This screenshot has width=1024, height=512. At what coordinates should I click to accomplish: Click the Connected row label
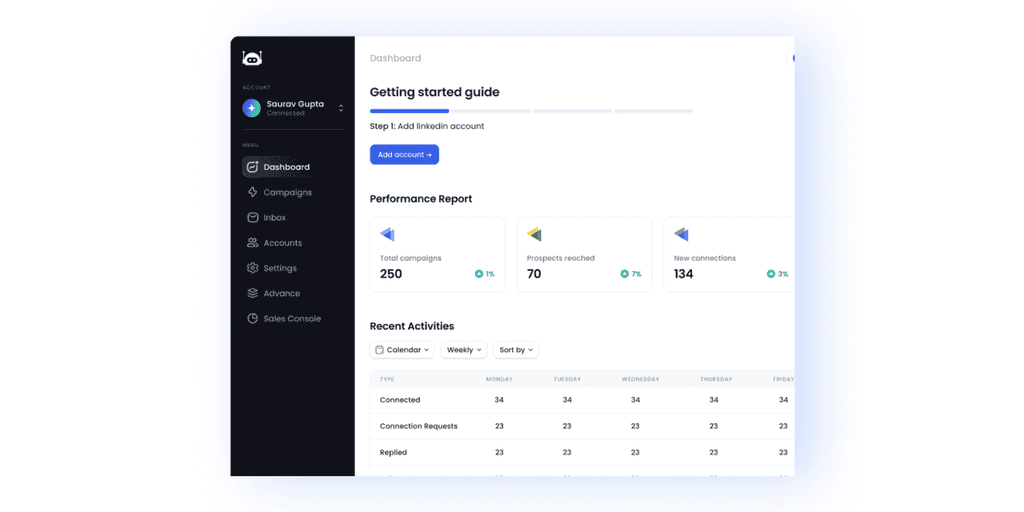(x=400, y=400)
